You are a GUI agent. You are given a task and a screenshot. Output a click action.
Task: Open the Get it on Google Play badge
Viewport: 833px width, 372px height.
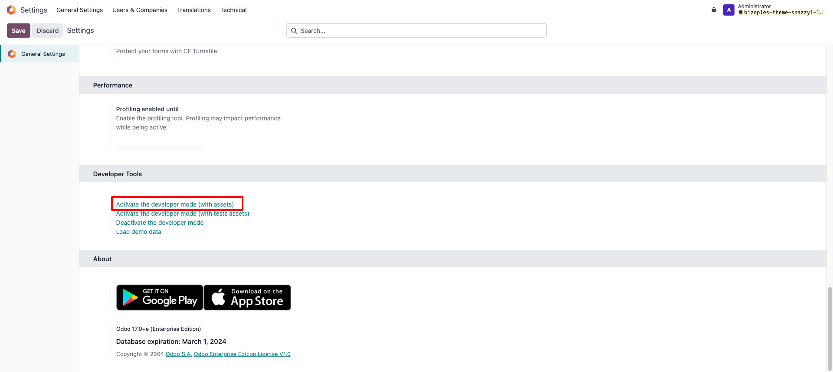(x=160, y=298)
